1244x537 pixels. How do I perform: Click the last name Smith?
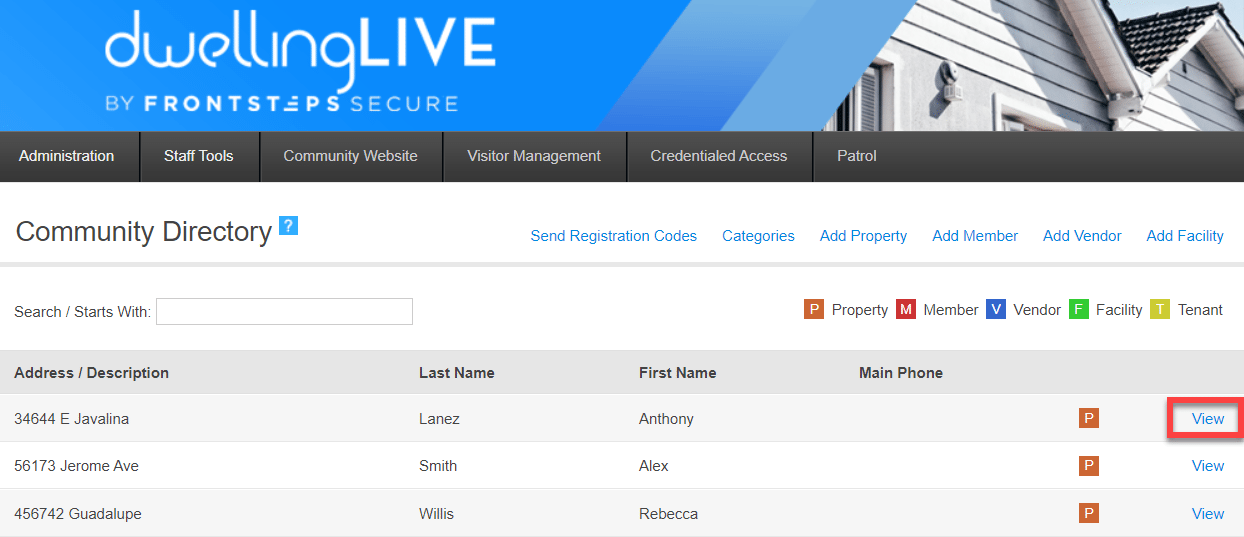(x=438, y=466)
